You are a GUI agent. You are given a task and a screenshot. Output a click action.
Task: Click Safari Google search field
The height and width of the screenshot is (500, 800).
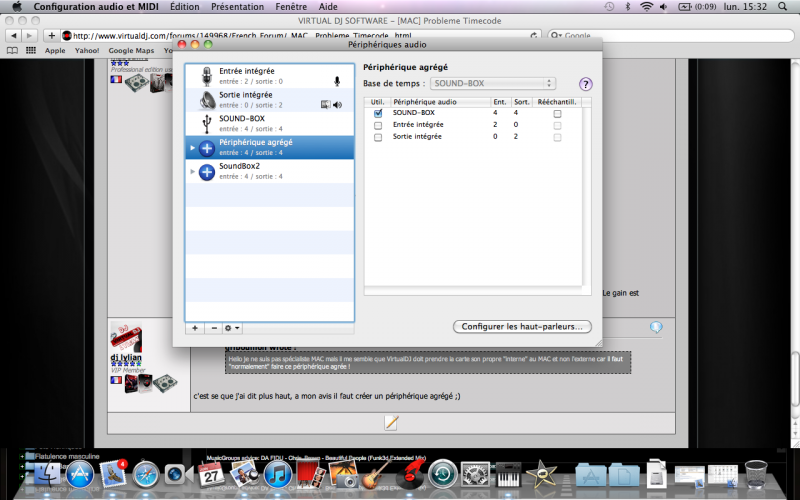[x=671, y=35]
